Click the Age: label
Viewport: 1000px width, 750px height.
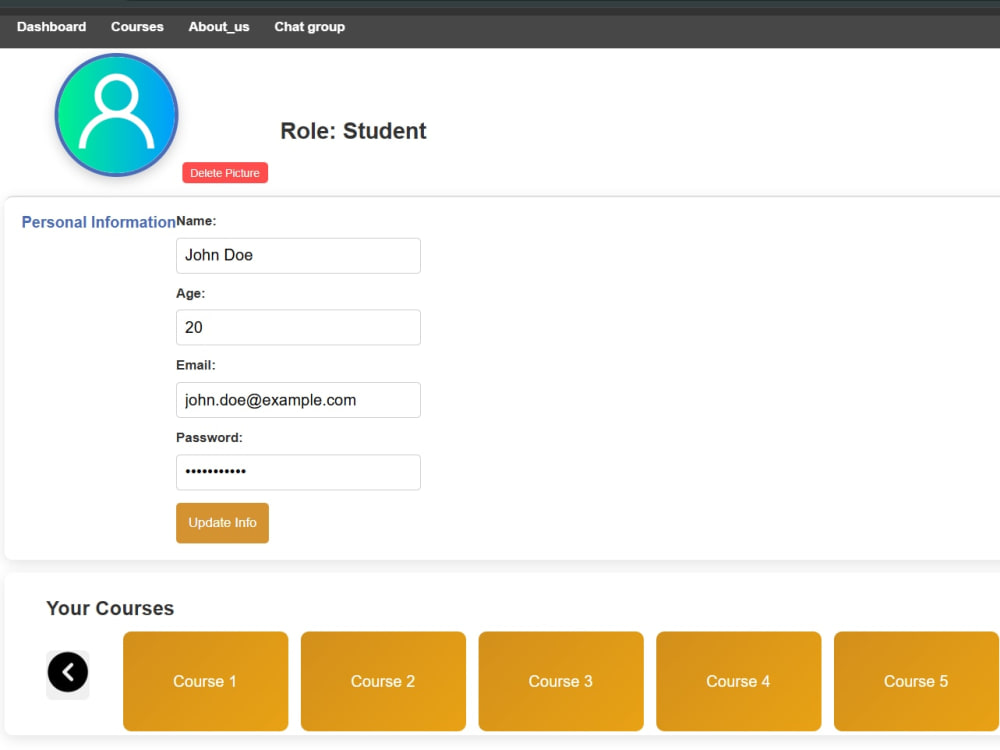click(x=191, y=293)
